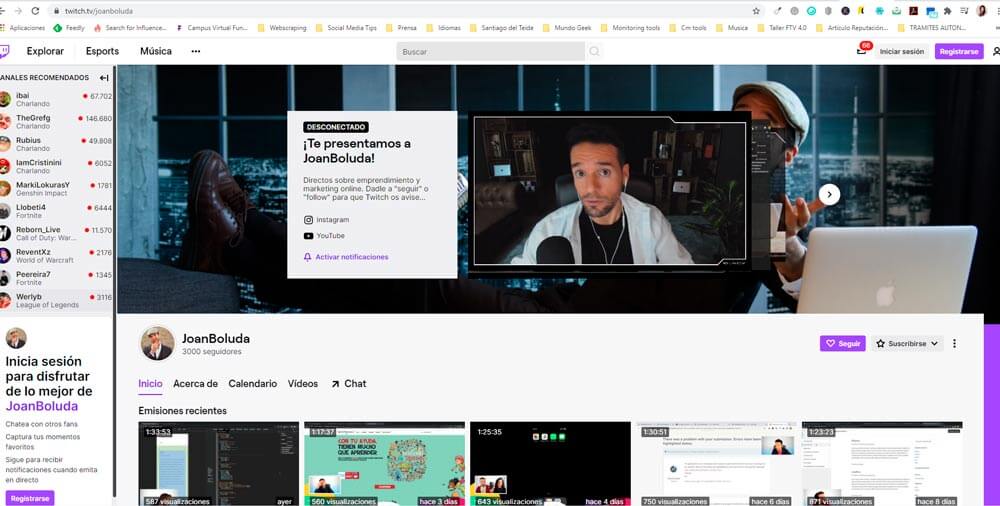Open Música in the top navigation
The height and width of the screenshot is (506, 1000).
pyautogui.click(x=156, y=51)
